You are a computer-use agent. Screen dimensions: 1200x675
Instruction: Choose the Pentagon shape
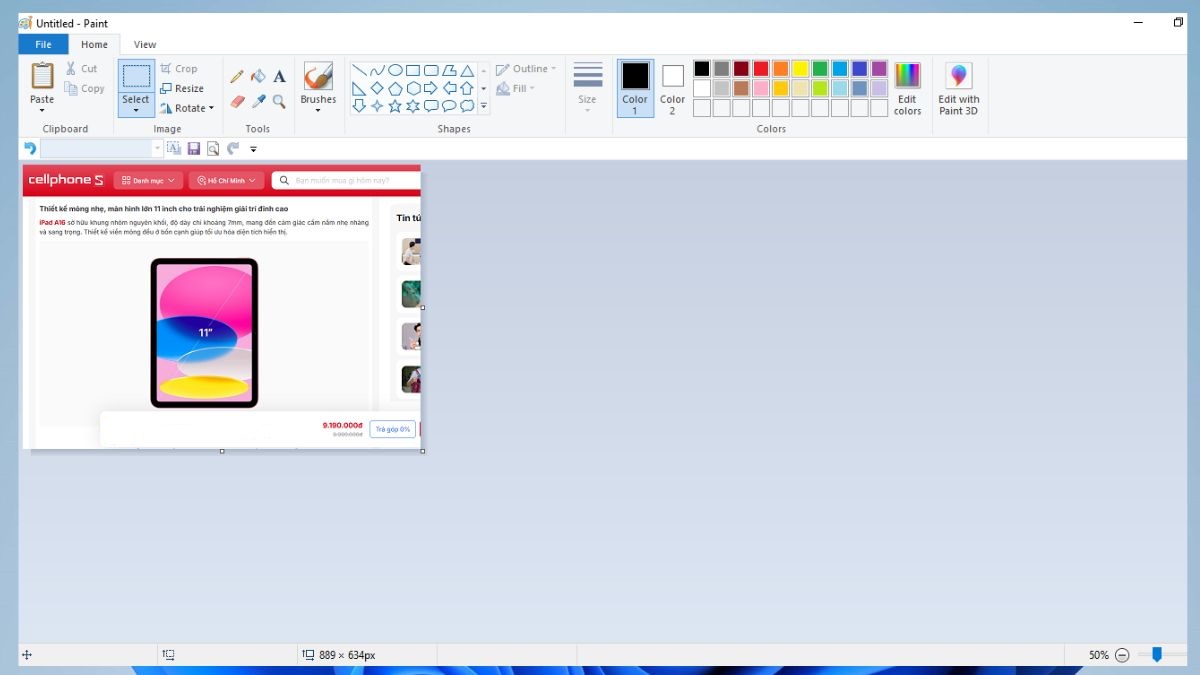pos(395,88)
